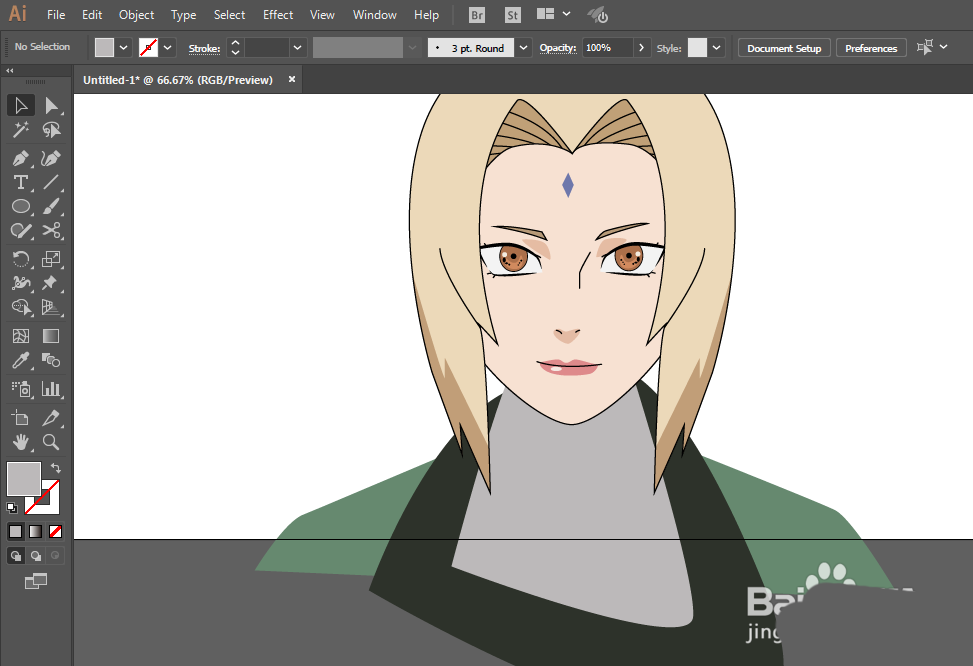Activate the Rotate tool
The image size is (973, 666).
20,259
